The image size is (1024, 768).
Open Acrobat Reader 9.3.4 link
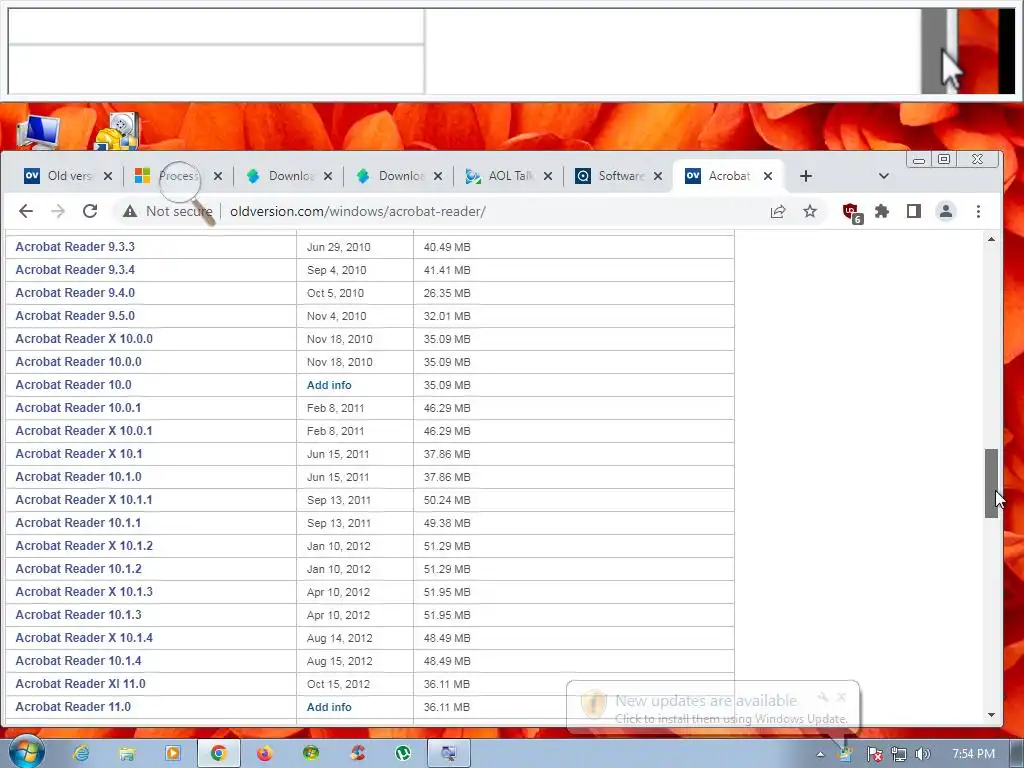[75, 270]
